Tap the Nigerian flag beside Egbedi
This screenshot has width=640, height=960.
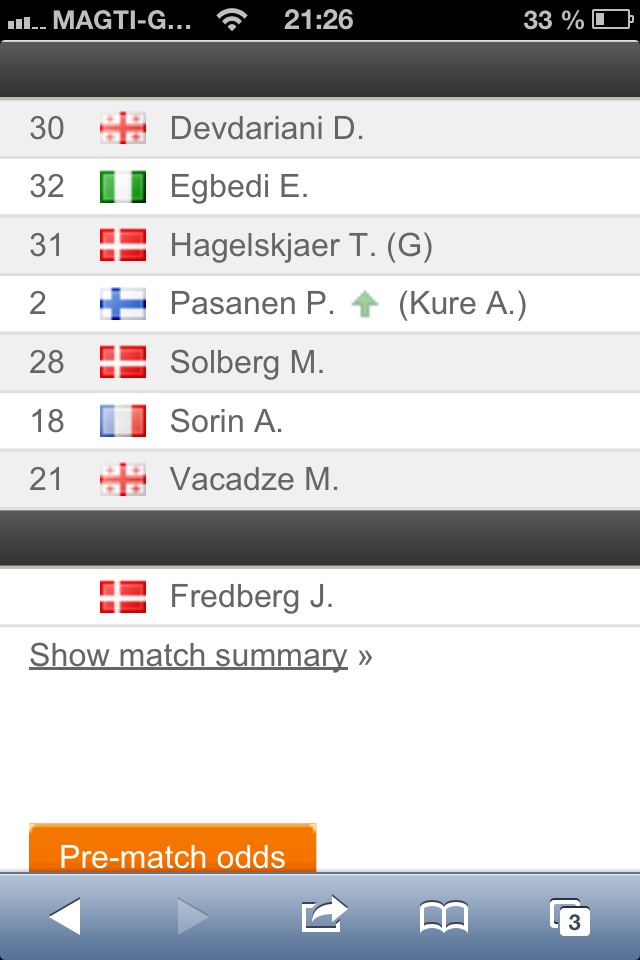pos(123,187)
